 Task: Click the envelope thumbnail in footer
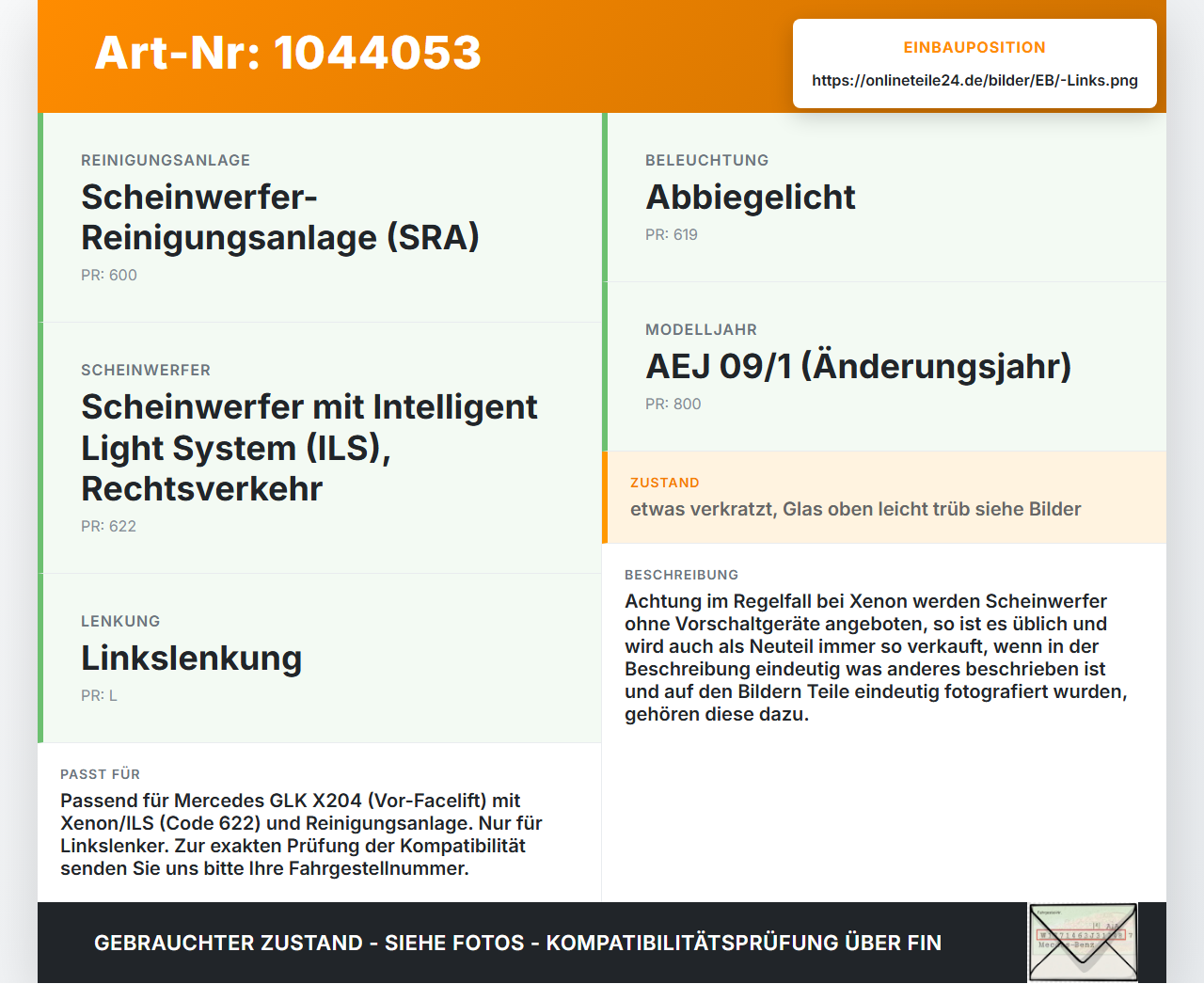click(x=1083, y=943)
